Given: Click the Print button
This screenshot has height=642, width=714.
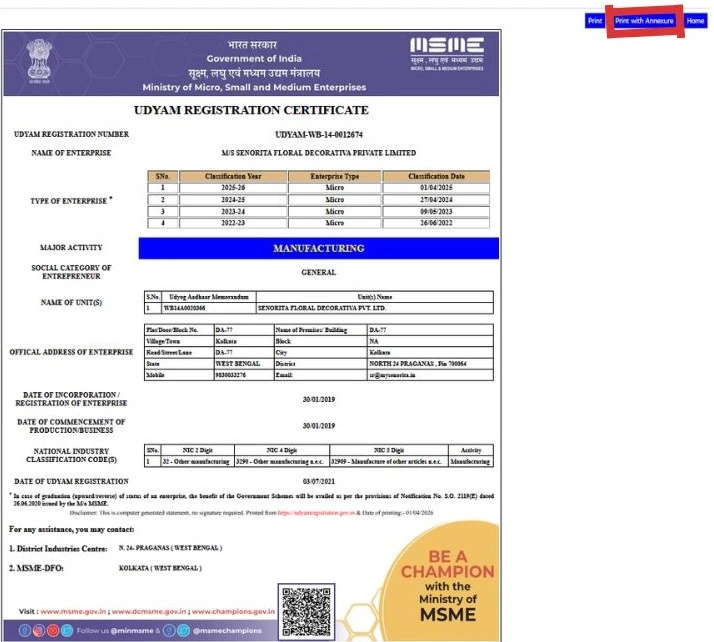Looking at the screenshot, I should (x=595, y=21).
